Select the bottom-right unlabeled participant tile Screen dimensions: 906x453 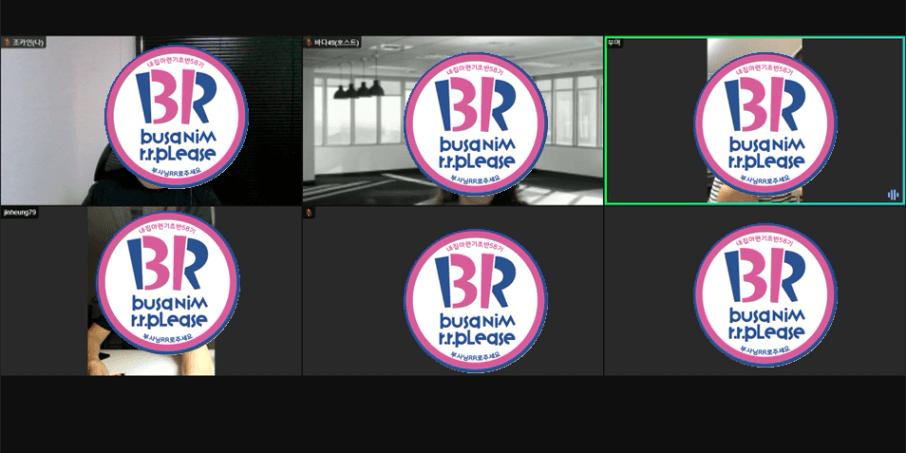pyautogui.click(x=755, y=291)
